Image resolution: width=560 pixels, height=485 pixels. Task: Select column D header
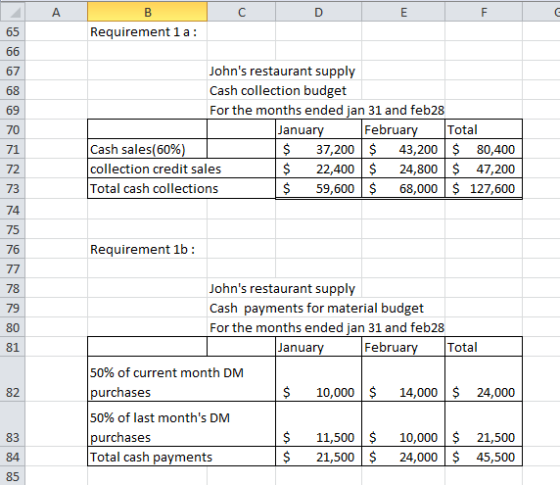click(x=319, y=12)
